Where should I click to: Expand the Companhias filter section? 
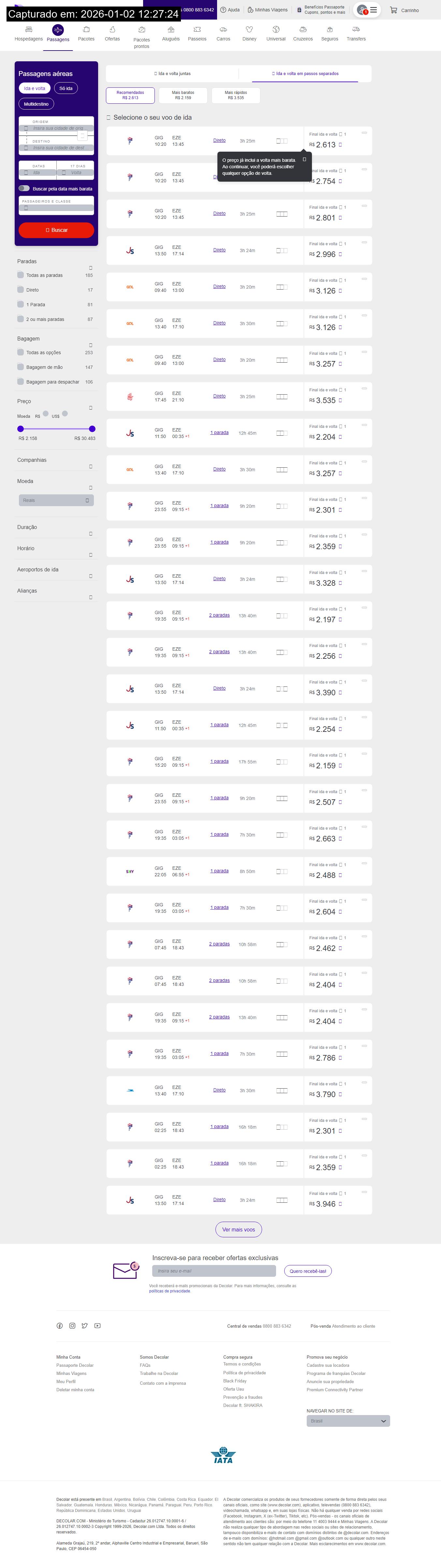tap(91, 467)
